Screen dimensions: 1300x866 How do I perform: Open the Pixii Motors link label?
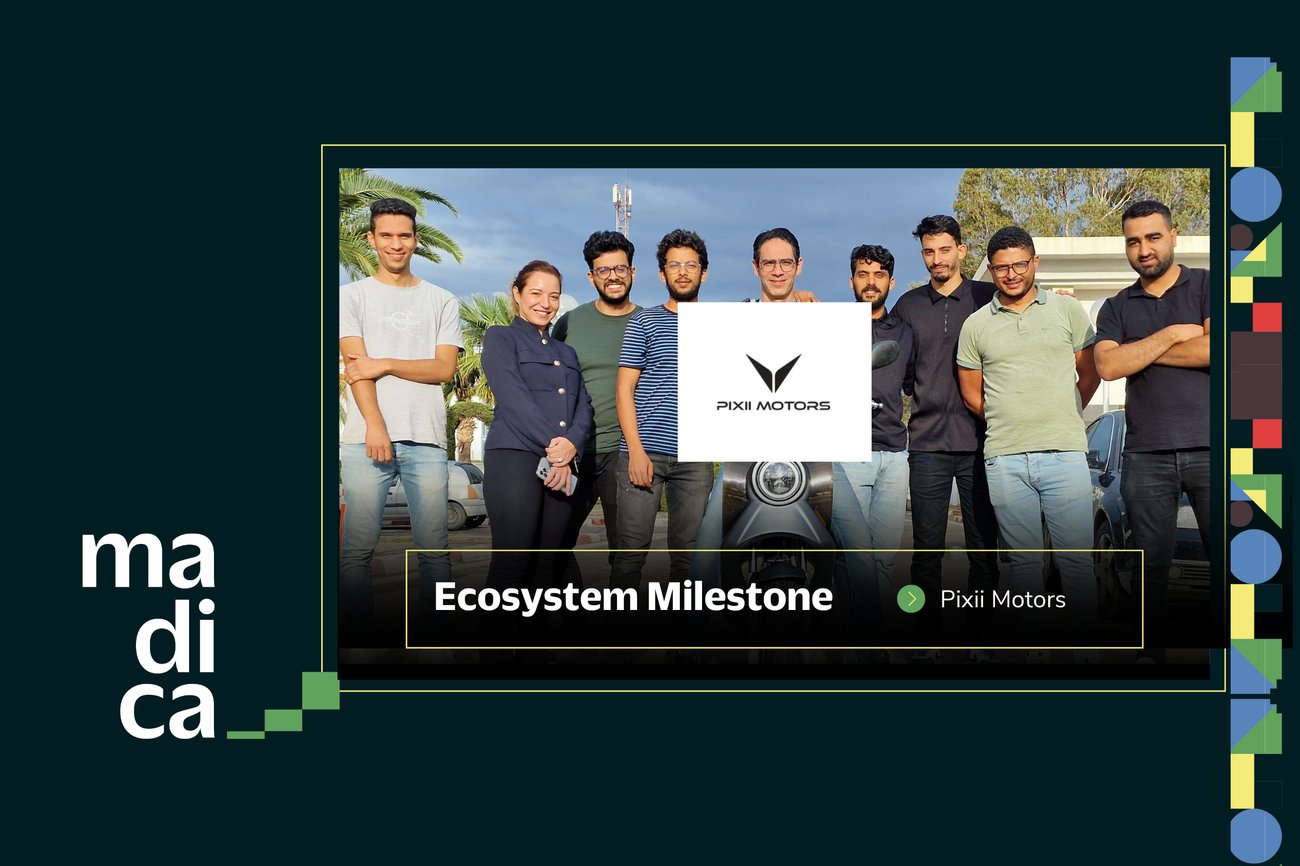[x=1002, y=600]
